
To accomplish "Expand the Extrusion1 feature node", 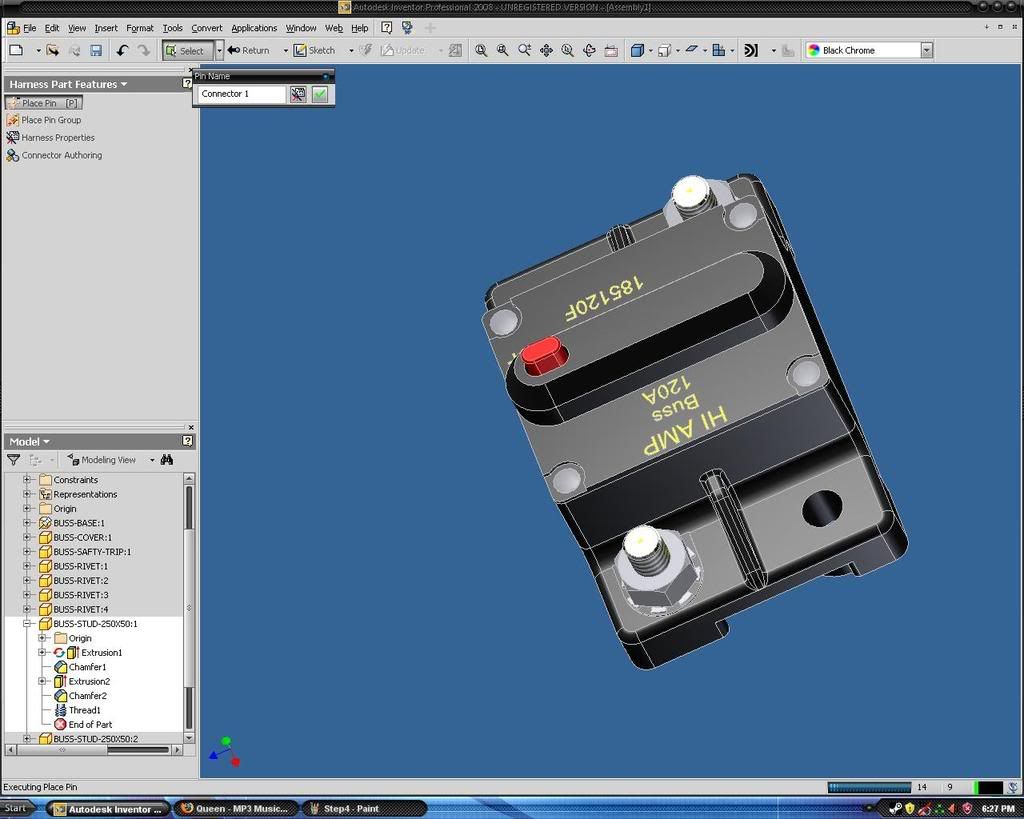I will [x=42, y=652].
